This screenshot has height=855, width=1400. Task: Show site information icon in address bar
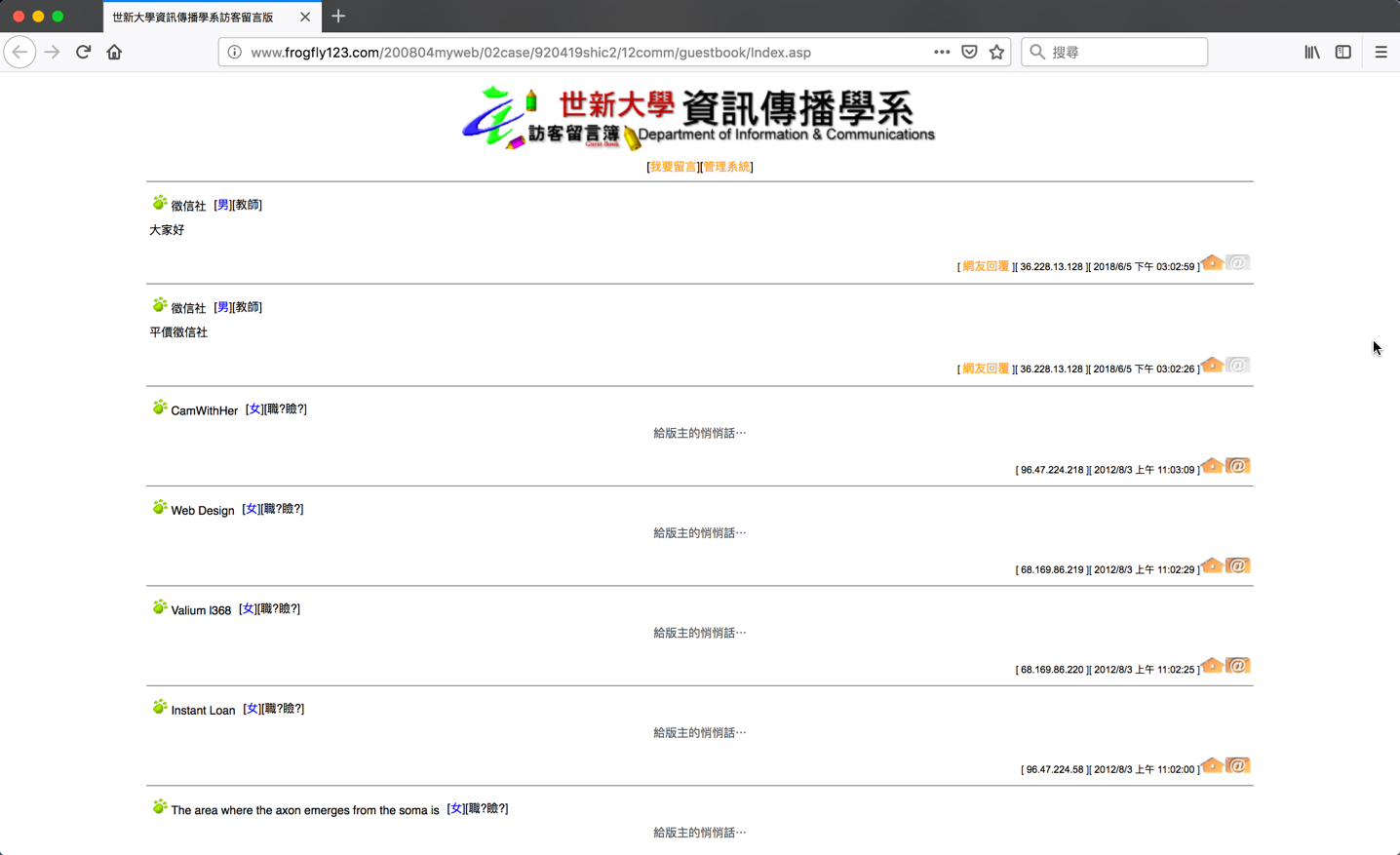[234, 52]
